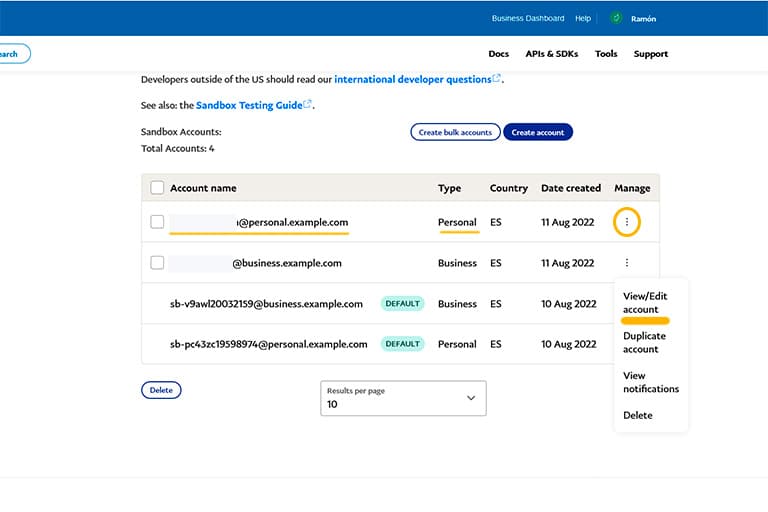Viewport: 768px width, 512px height.
Task: Click the Create account button
Action: pyautogui.click(x=538, y=132)
